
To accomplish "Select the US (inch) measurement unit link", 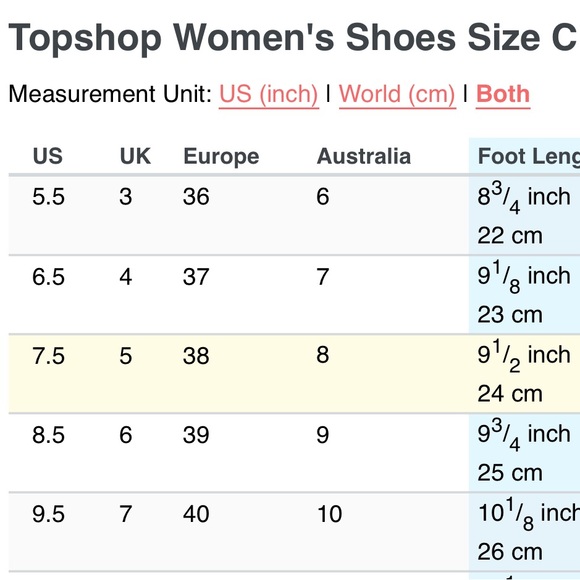I will pyautogui.click(x=269, y=94).
